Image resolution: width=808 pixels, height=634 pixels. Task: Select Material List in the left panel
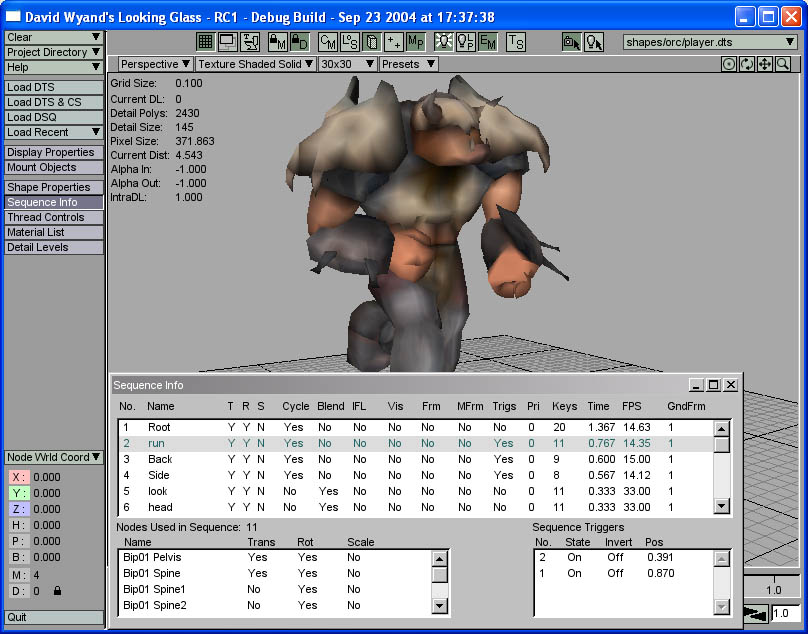point(54,232)
